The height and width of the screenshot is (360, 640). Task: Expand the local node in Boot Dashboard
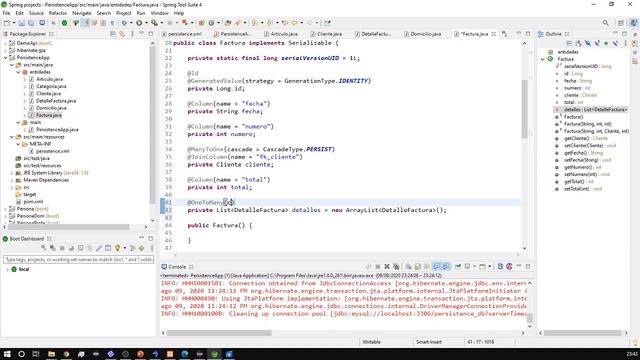(x=7, y=269)
